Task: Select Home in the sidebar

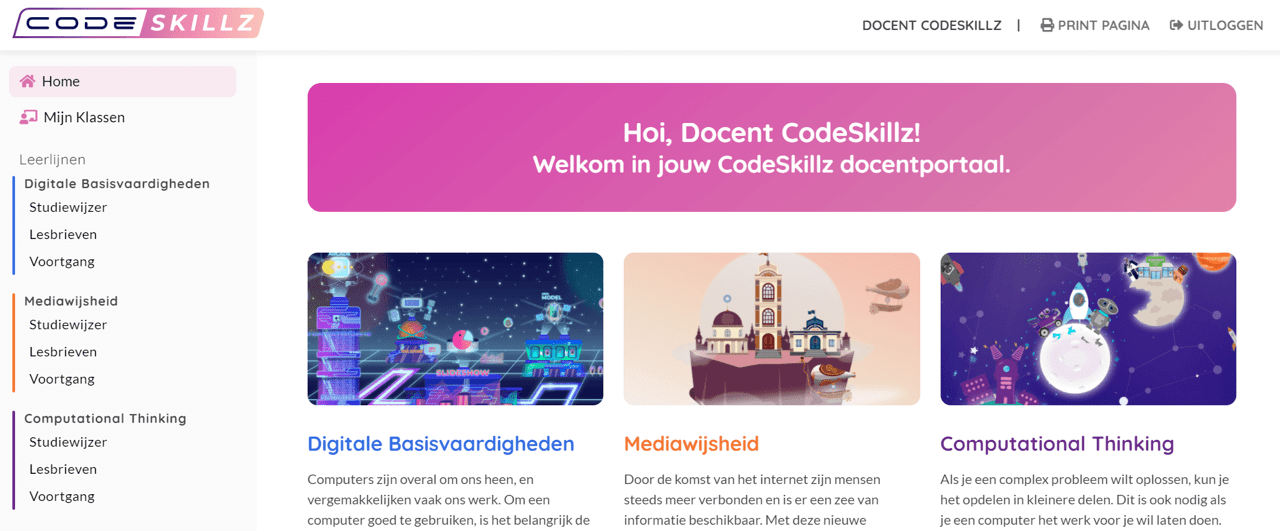Action: click(x=123, y=81)
